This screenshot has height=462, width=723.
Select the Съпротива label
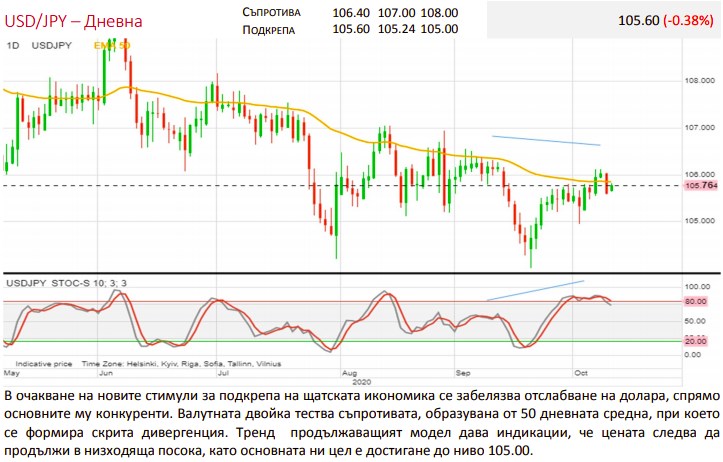pos(272,12)
